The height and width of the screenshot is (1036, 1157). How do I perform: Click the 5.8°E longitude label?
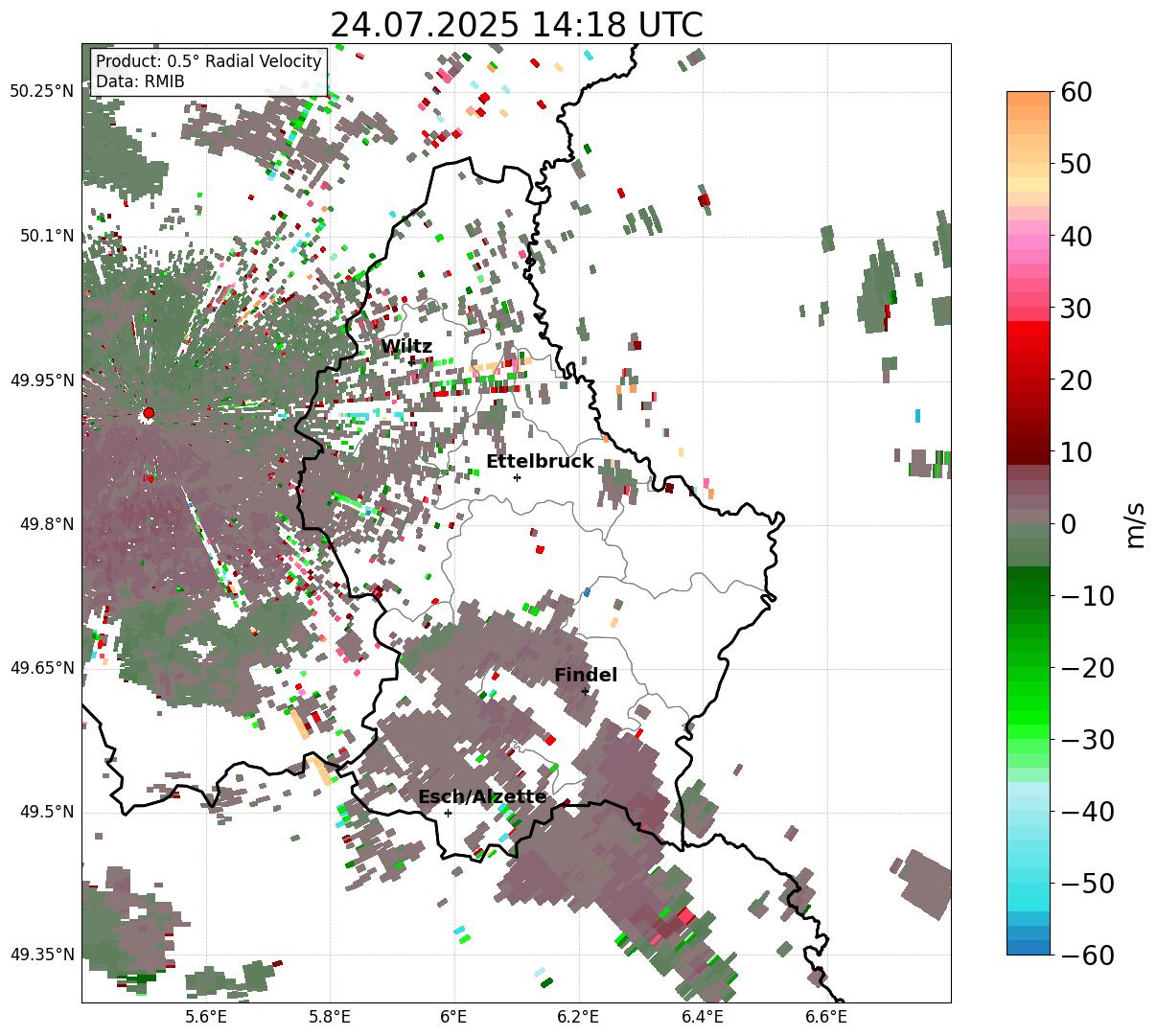click(x=331, y=1017)
